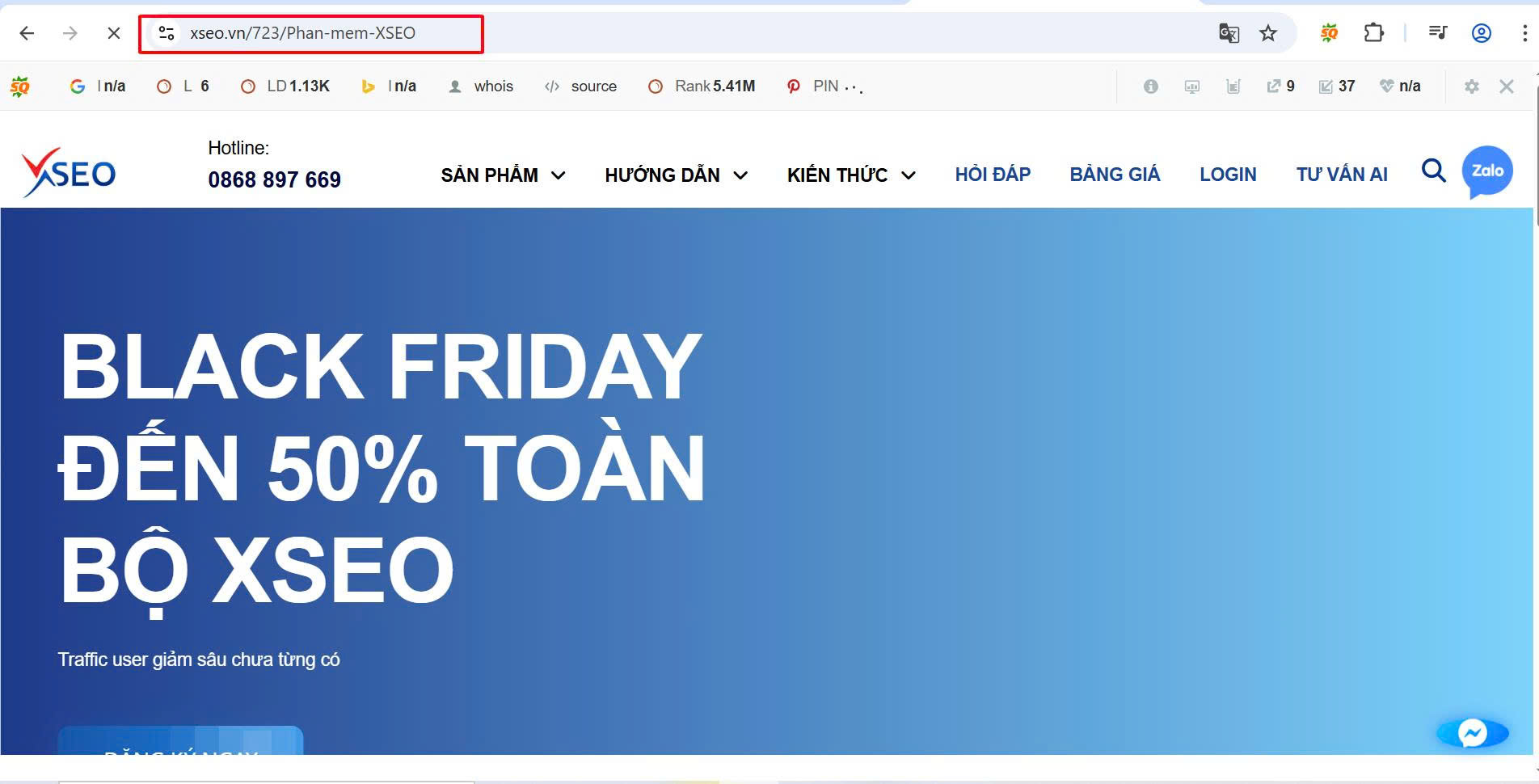This screenshot has height=784, width=1539.
Task: Open the Chrome profile avatar
Action: pos(1481,33)
